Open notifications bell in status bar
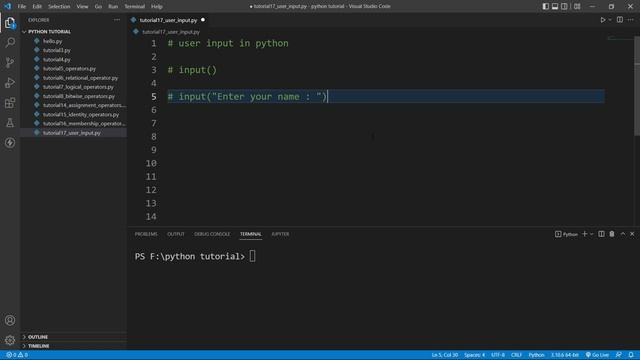 pos(631,355)
